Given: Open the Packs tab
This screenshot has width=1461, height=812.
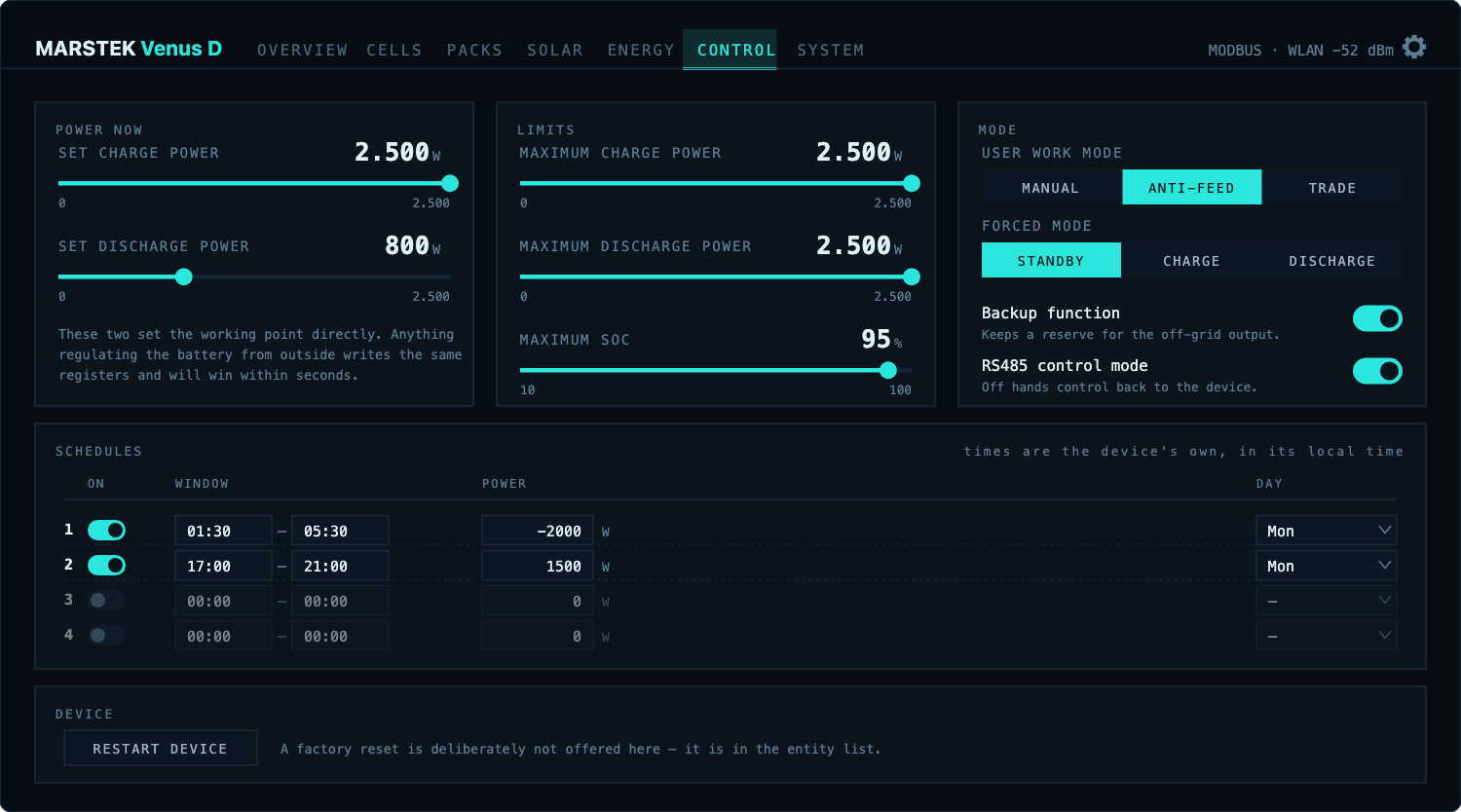Looking at the screenshot, I should coord(474,50).
